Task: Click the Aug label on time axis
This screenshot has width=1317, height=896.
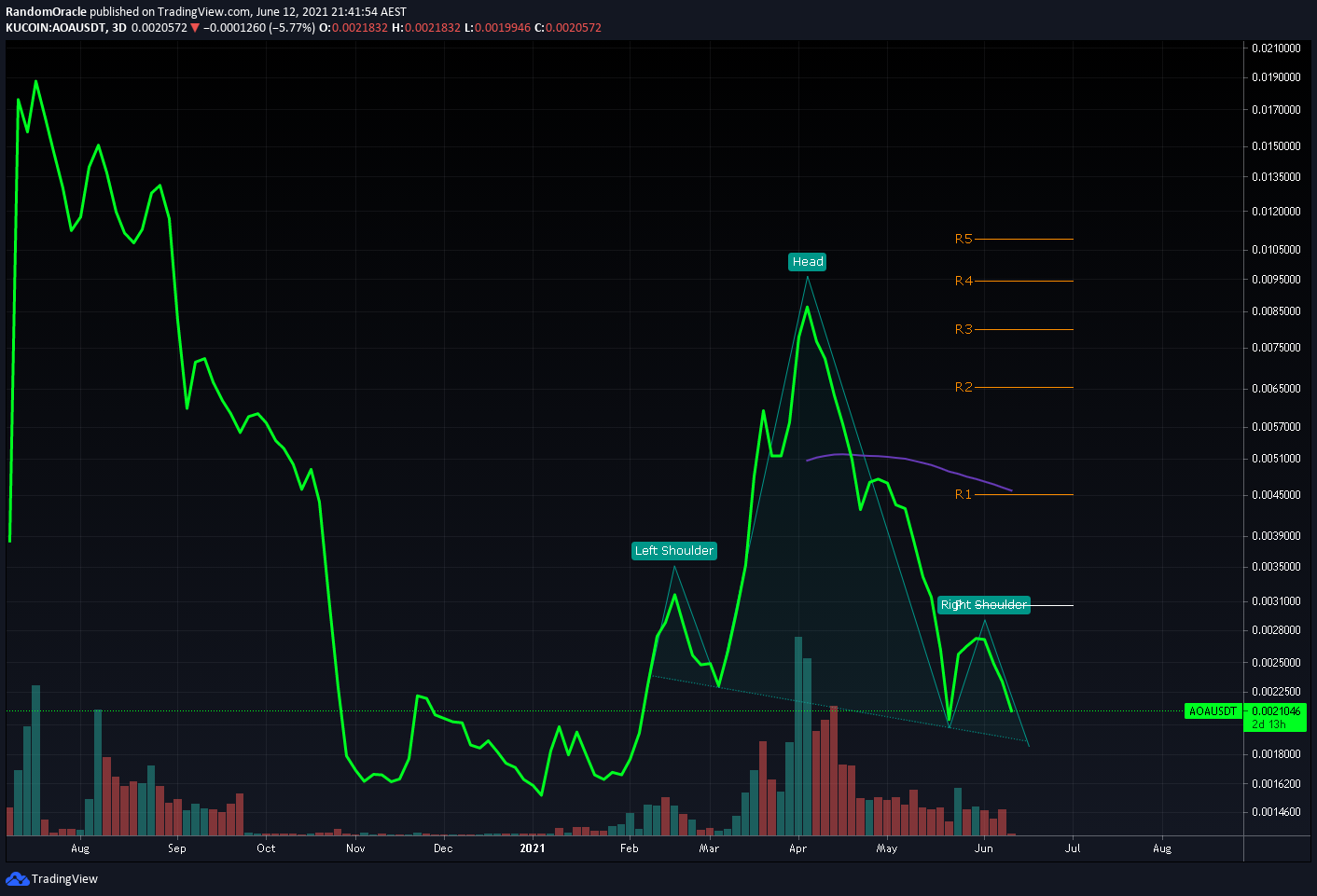Action: click(80, 848)
